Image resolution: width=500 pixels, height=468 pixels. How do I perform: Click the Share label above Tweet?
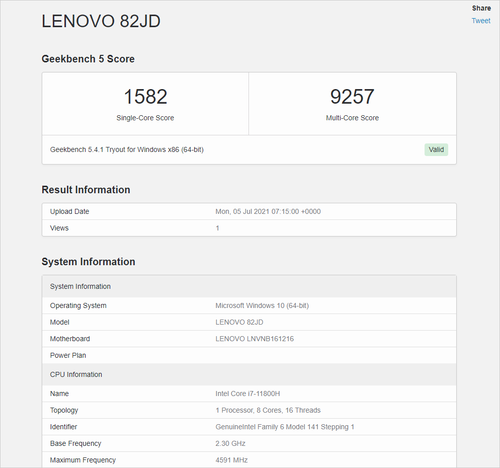coord(481,8)
